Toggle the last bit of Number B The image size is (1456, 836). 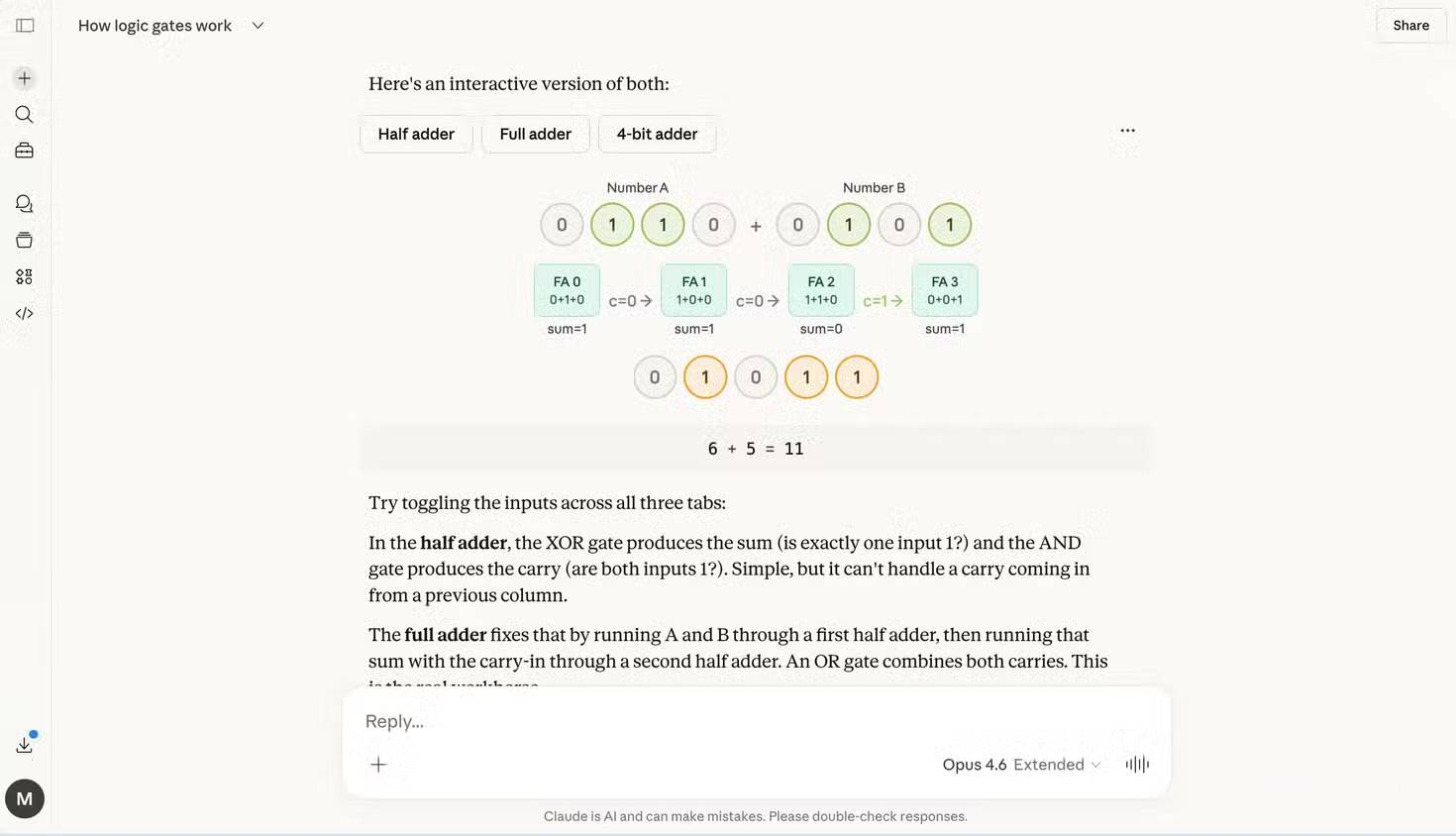949,224
